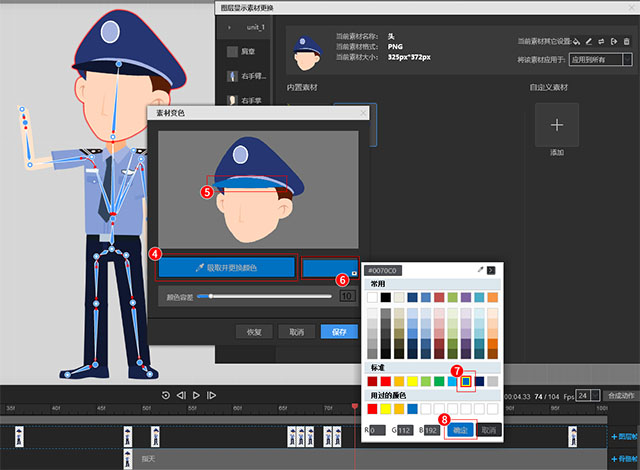Click the paint bucket recolor icon

[577, 42]
